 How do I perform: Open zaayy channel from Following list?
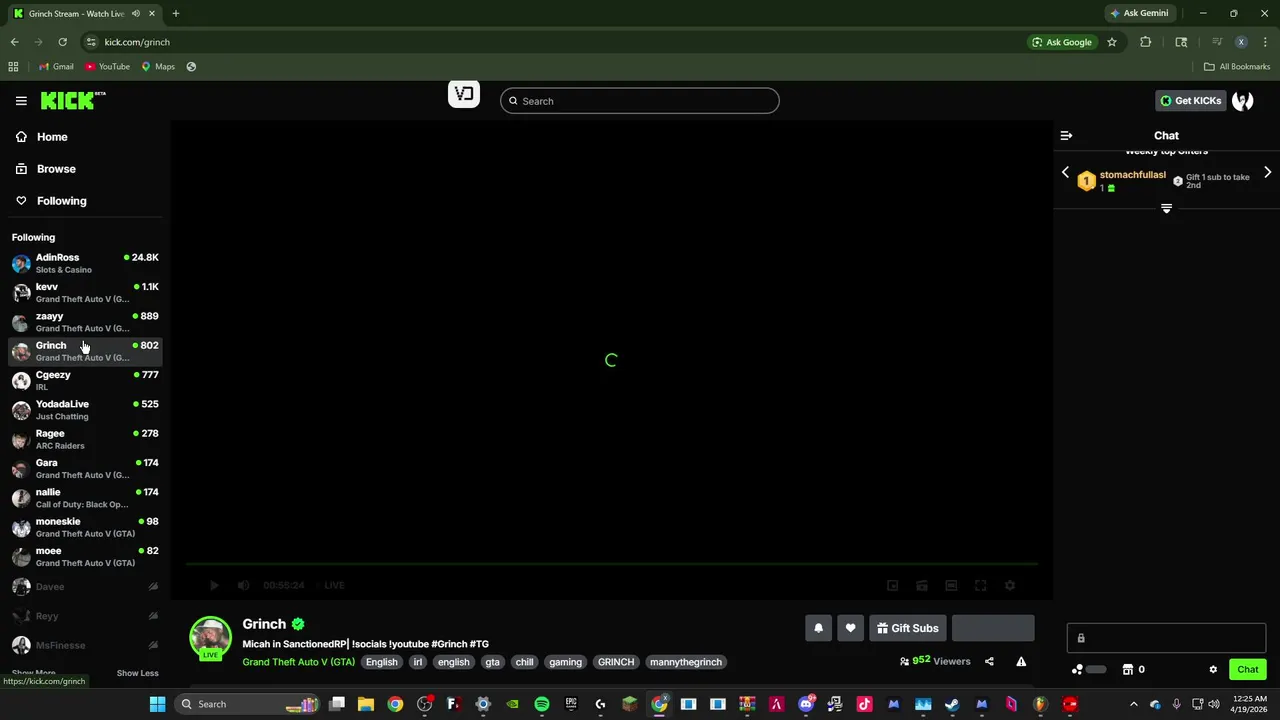[x=84, y=322]
